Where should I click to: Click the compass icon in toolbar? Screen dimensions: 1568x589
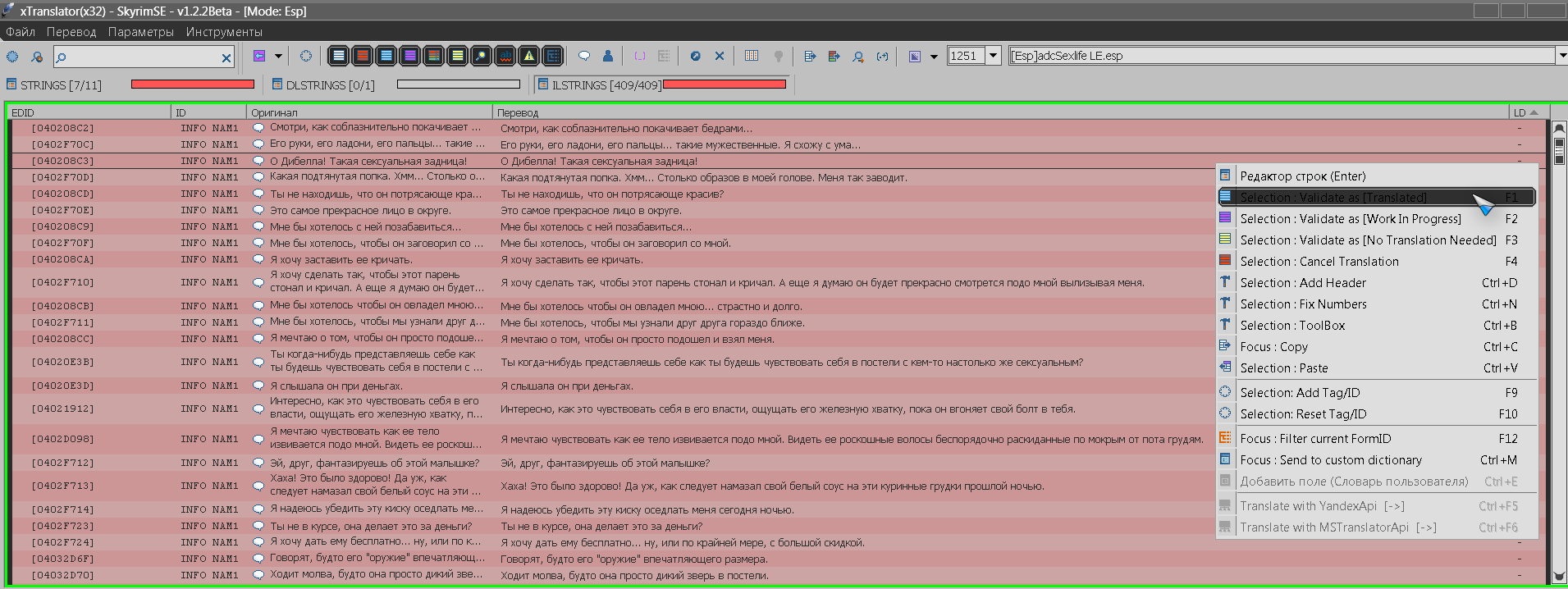(696, 56)
